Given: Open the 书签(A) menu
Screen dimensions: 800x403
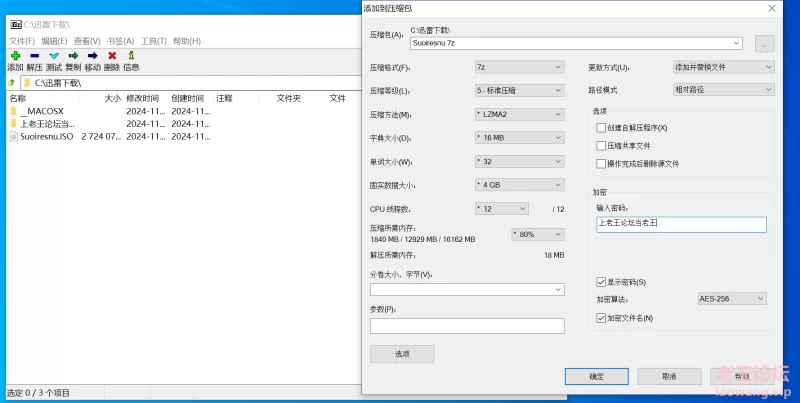Looking at the screenshot, I should [x=120, y=41].
